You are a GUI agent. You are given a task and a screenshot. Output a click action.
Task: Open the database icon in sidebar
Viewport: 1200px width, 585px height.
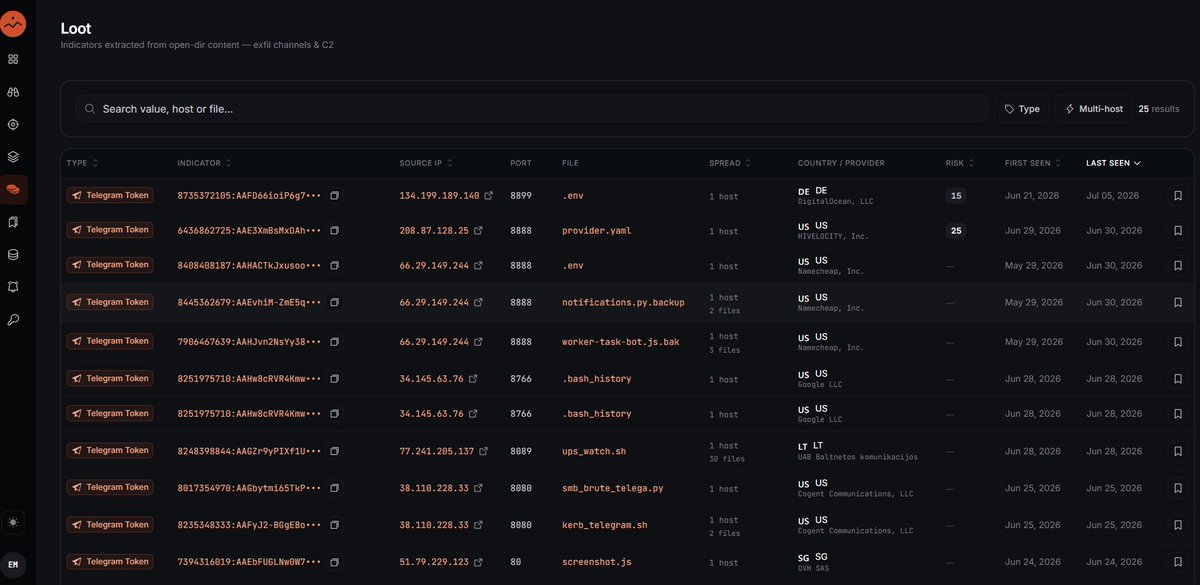click(13, 254)
